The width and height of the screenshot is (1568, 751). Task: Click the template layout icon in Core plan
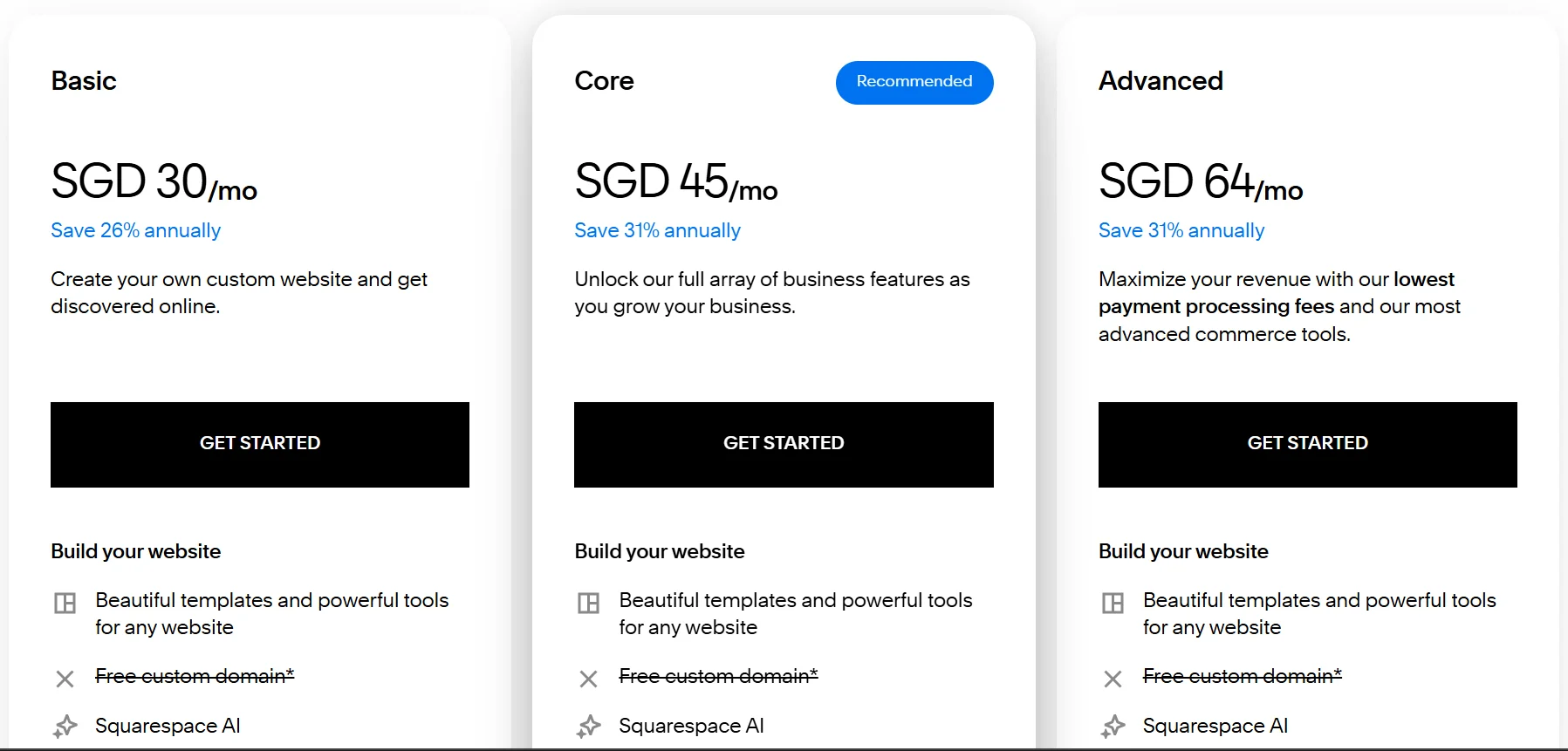tap(589, 603)
